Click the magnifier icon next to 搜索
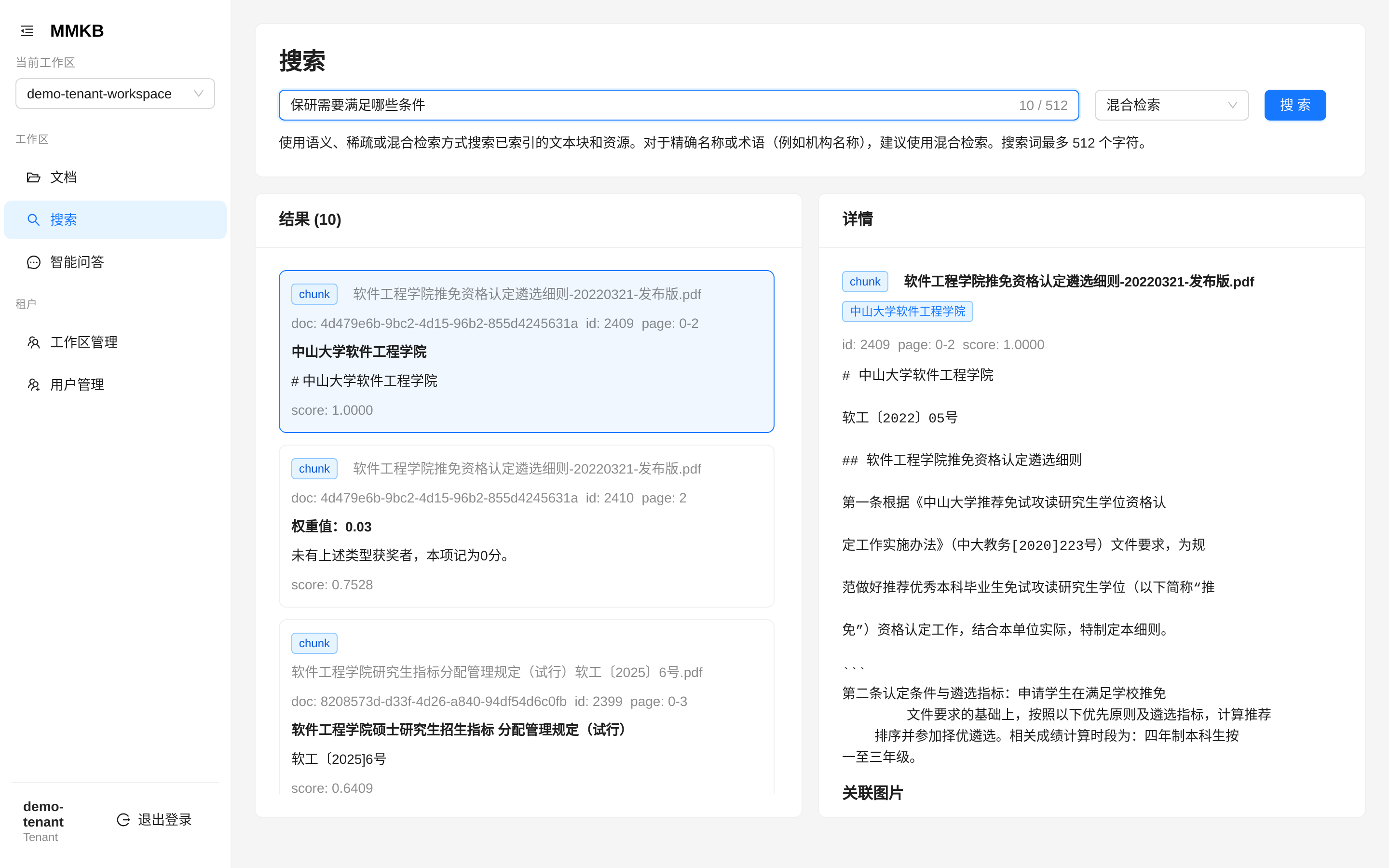The height and width of the screenshot is (868, 1389). 33,220
